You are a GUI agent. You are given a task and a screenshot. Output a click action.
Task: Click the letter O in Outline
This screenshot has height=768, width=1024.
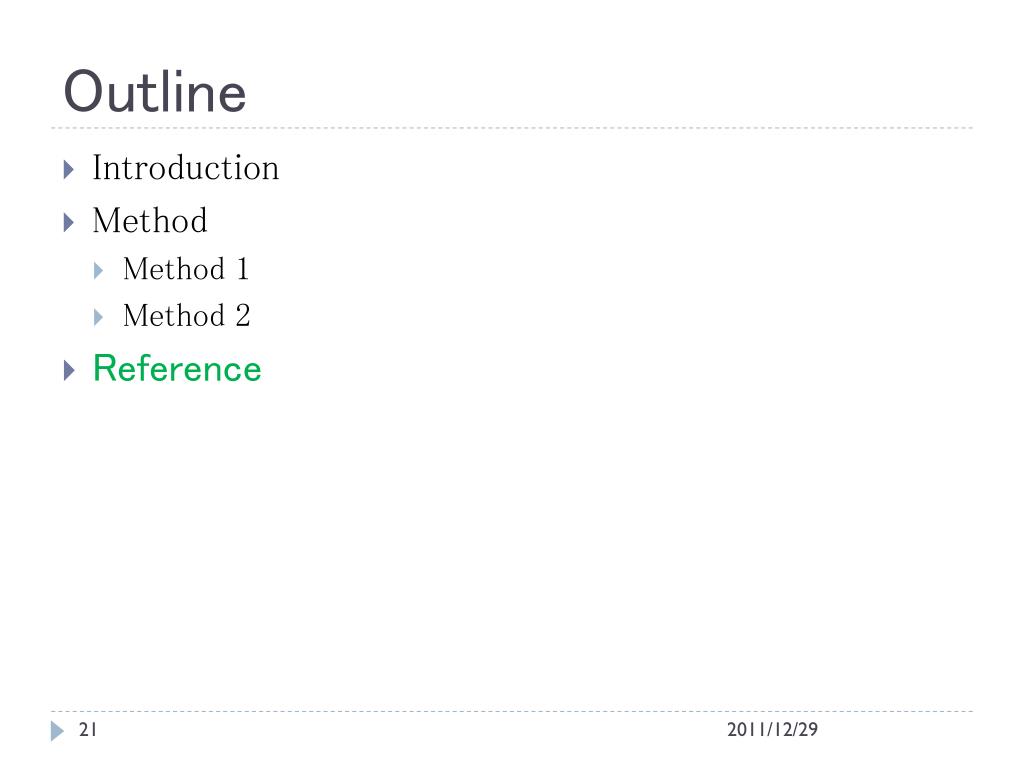[x=85, y=92]
